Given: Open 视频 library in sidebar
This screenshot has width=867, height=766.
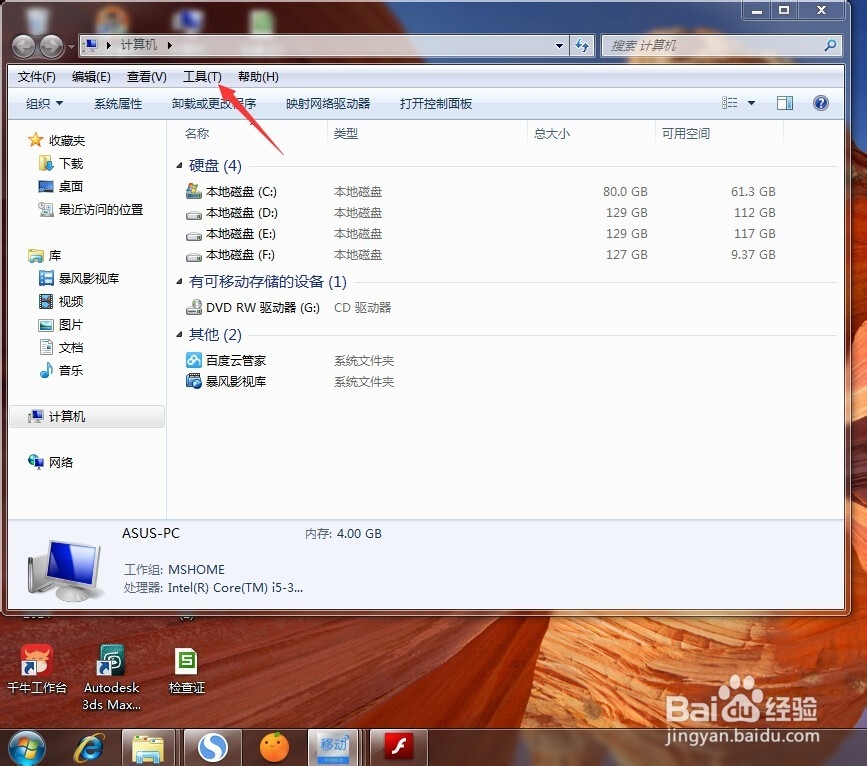Looking at the screenshot, I should tap(61, 301).
